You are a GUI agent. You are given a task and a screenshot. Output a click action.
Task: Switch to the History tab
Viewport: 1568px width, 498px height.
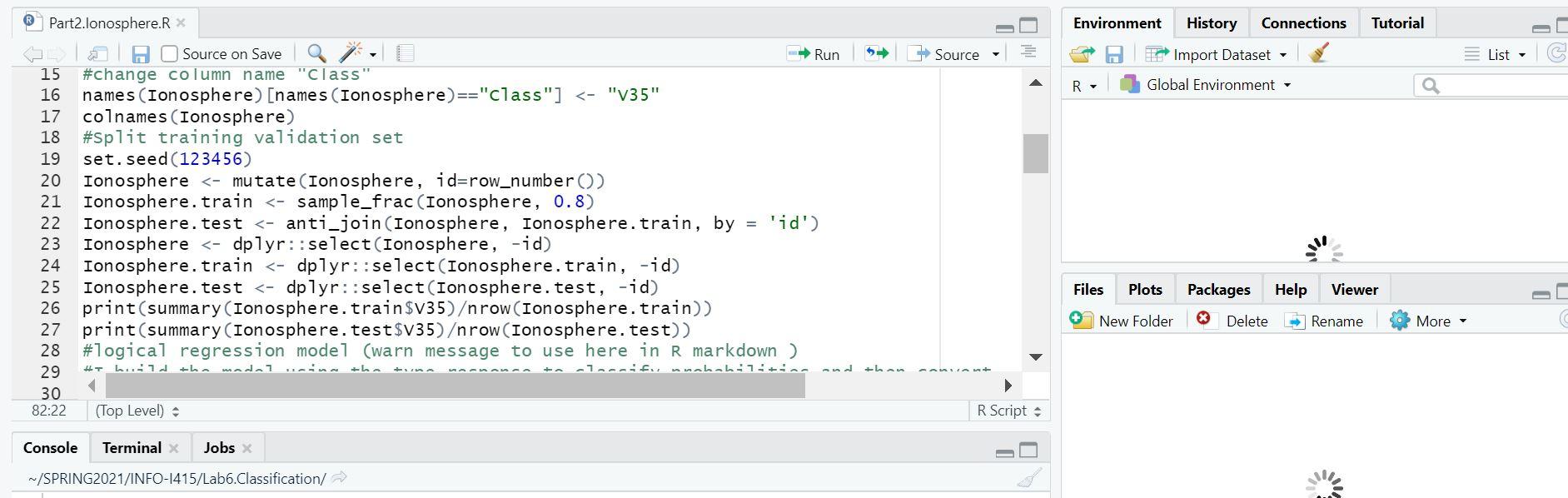pyautogui.click(x=1211, y=23)
